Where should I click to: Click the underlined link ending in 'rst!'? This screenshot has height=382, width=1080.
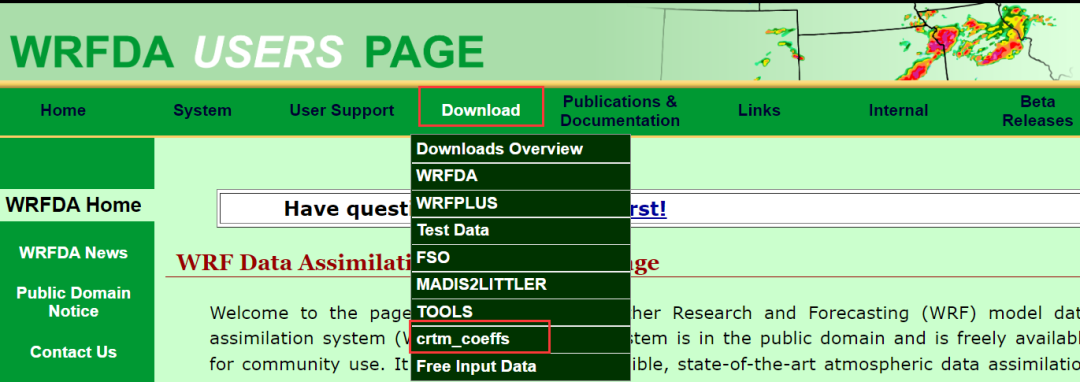click(x=648, y=209)
